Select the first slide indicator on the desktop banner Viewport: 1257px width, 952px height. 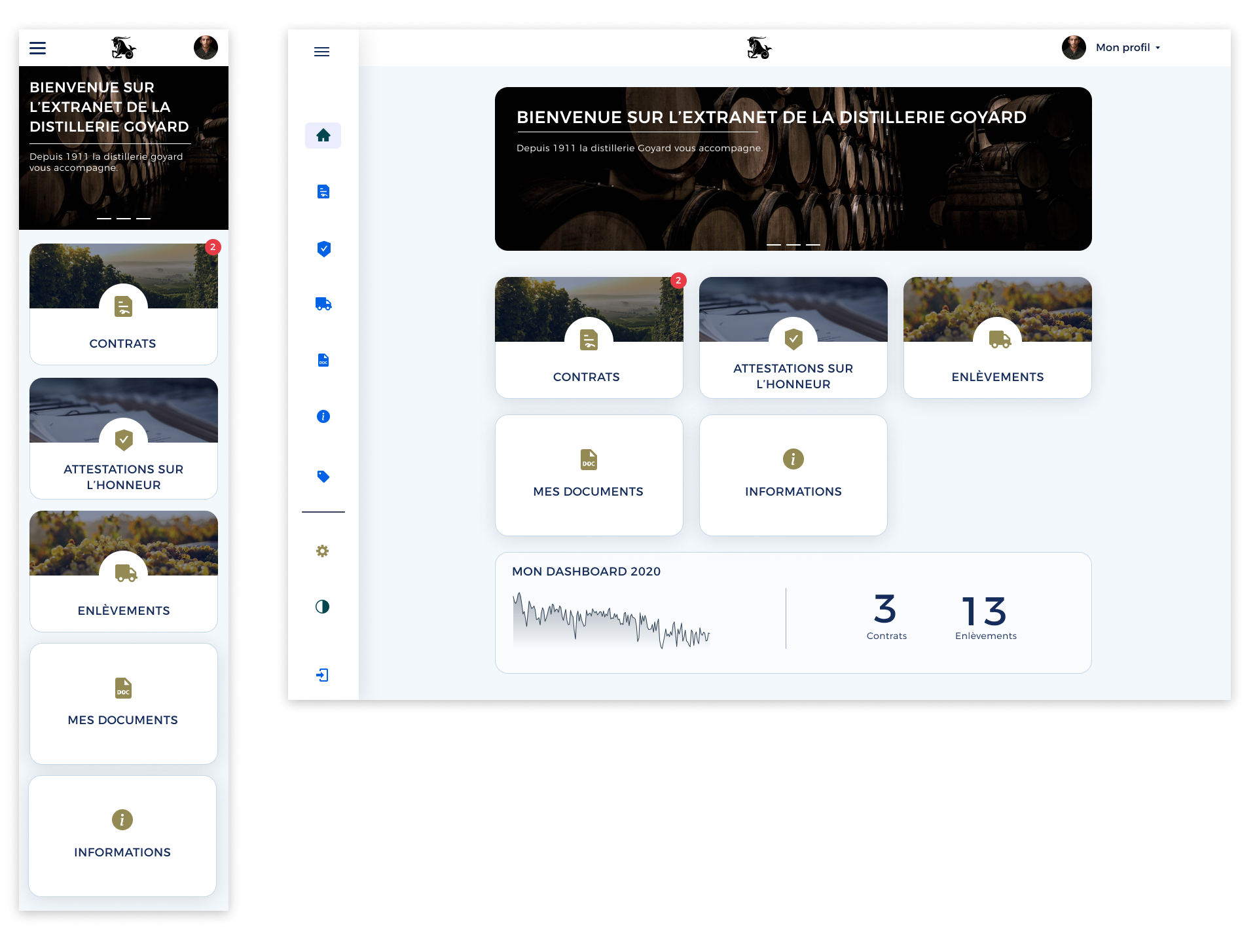pyautogui.click(x=773, y=244)
